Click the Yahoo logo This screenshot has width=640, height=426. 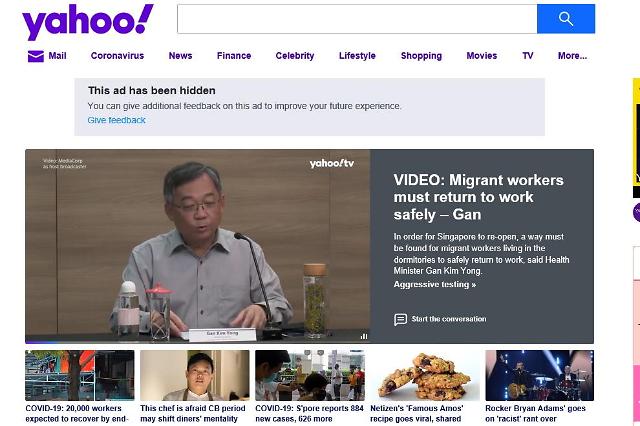(x=88, y=22)
